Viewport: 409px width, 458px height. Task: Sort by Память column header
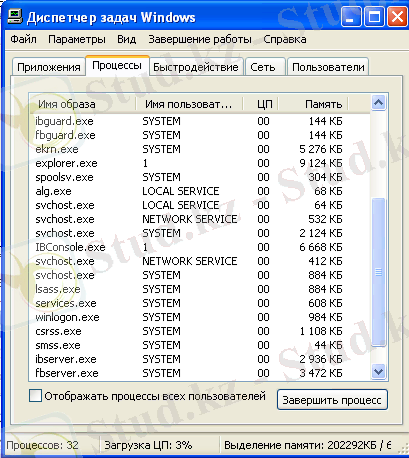tap(313, 104)
